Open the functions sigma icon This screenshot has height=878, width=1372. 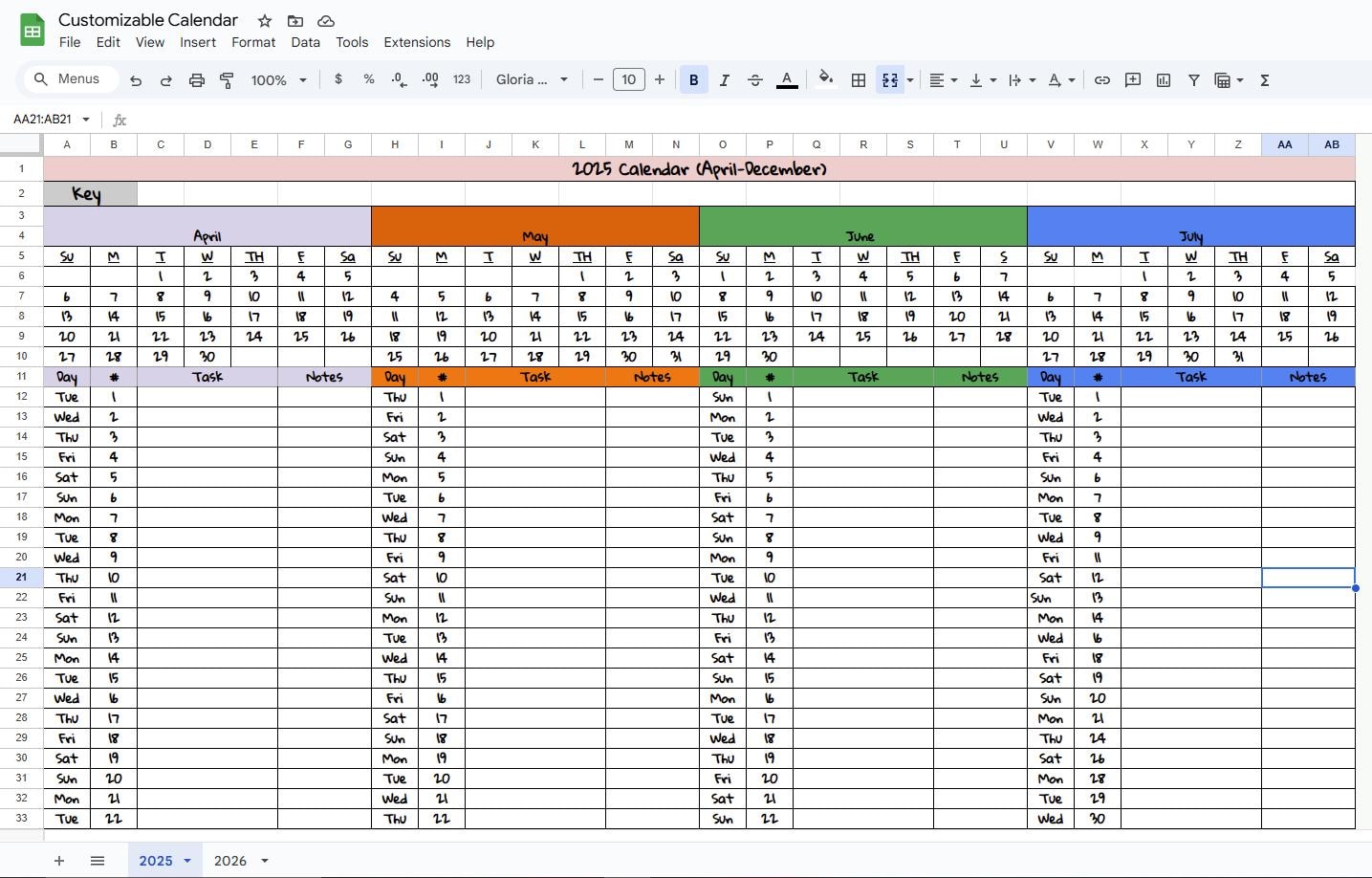[x=1265, y=80]
